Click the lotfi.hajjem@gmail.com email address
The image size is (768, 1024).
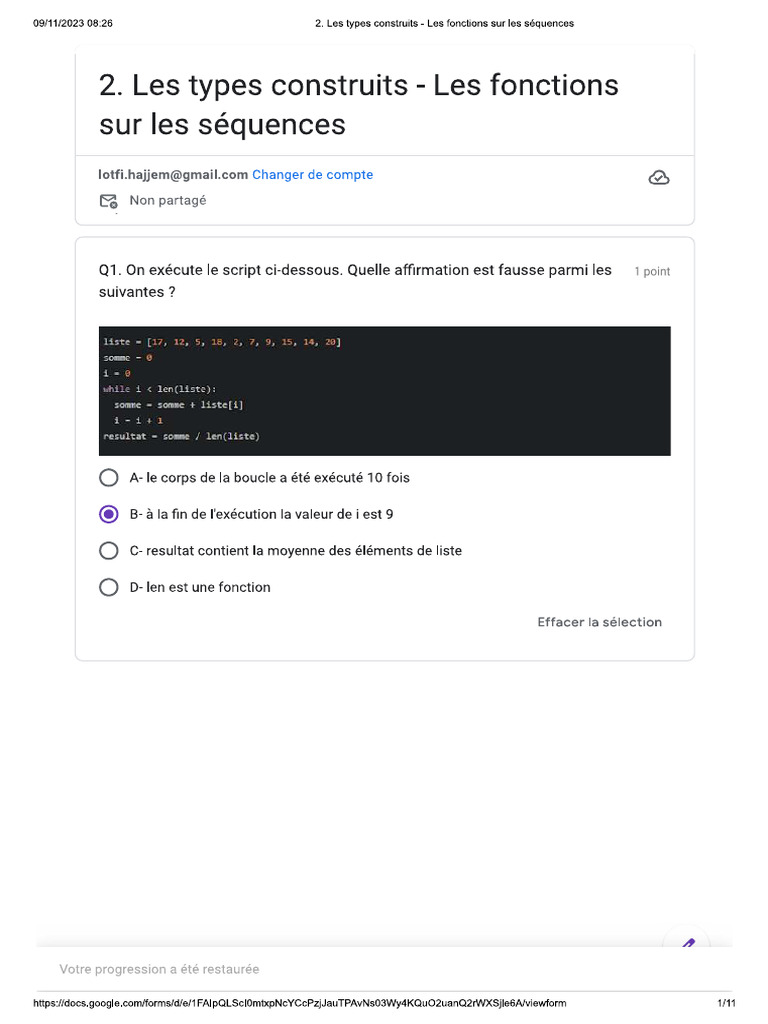173,175
